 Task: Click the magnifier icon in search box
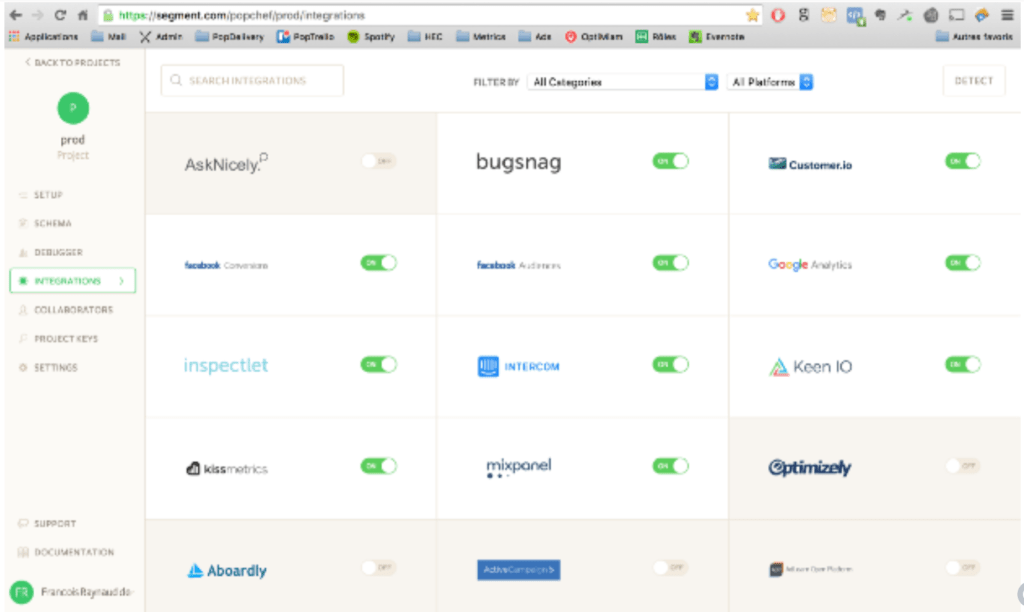pos(176,80)
